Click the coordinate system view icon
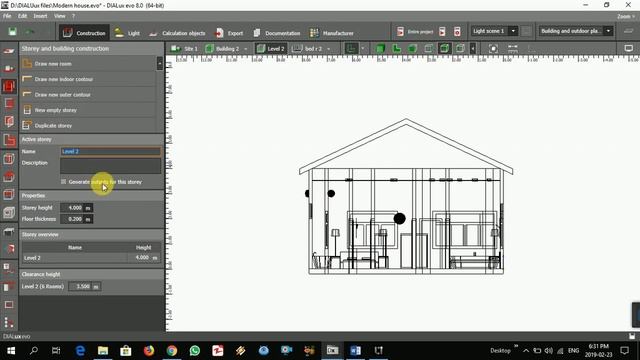 [351, 49]
